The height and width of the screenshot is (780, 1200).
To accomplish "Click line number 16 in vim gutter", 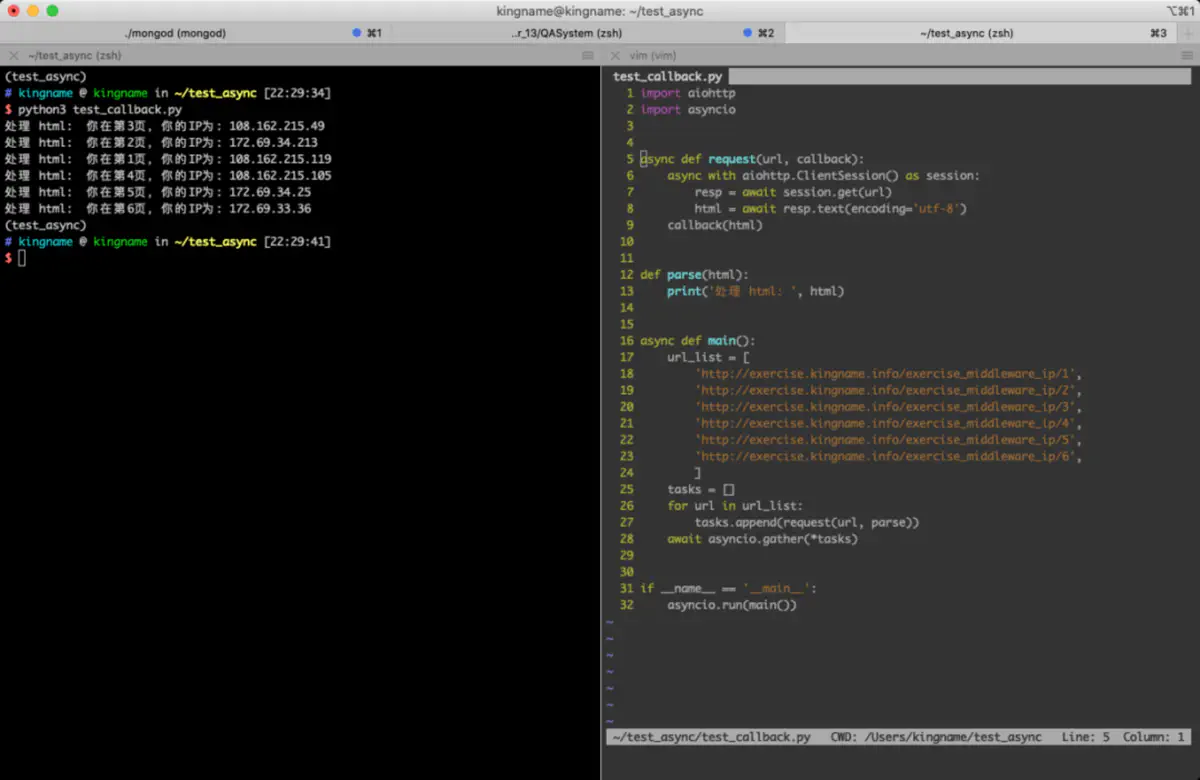I will coord(626,341).
